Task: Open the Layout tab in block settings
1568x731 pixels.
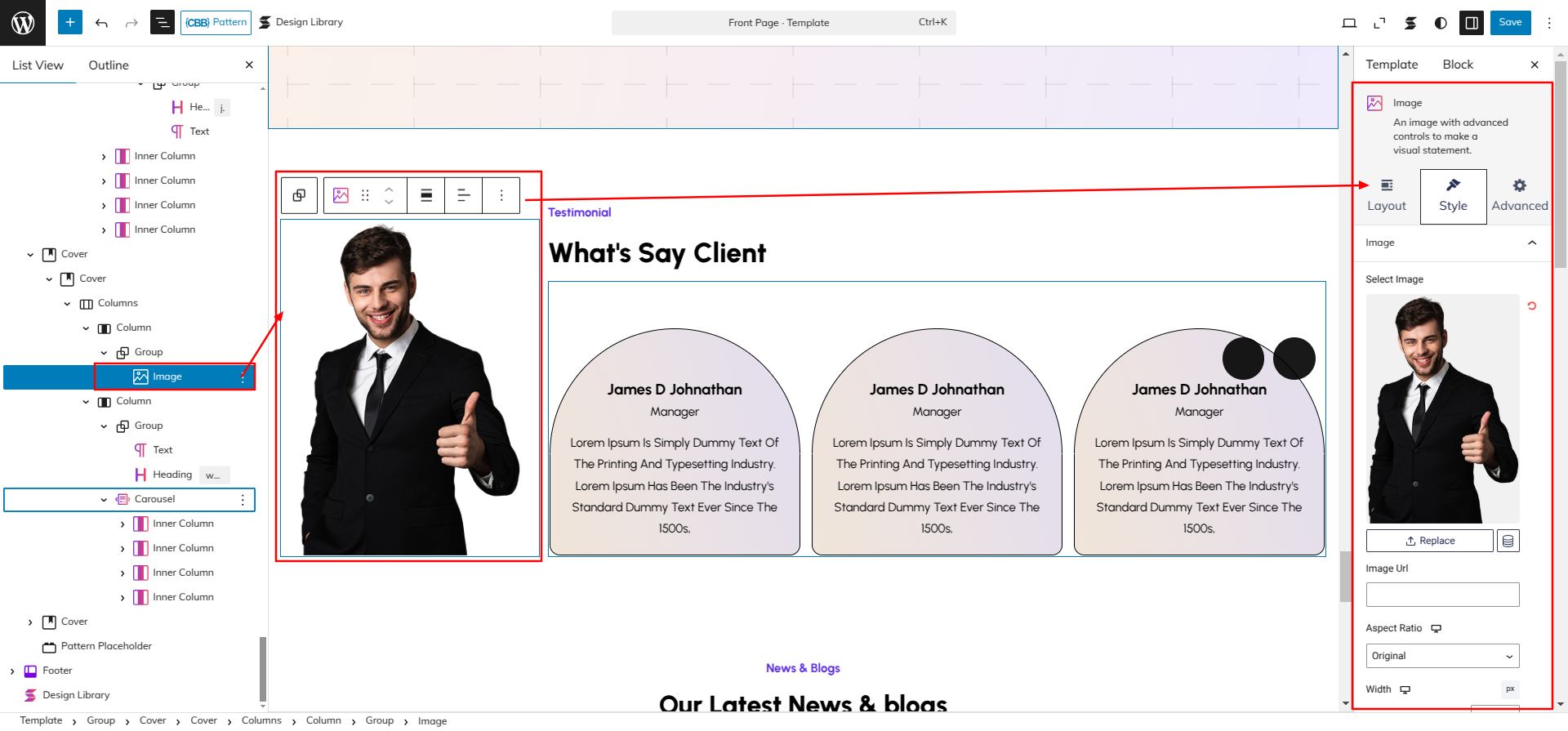Action: coord(1387,196)
